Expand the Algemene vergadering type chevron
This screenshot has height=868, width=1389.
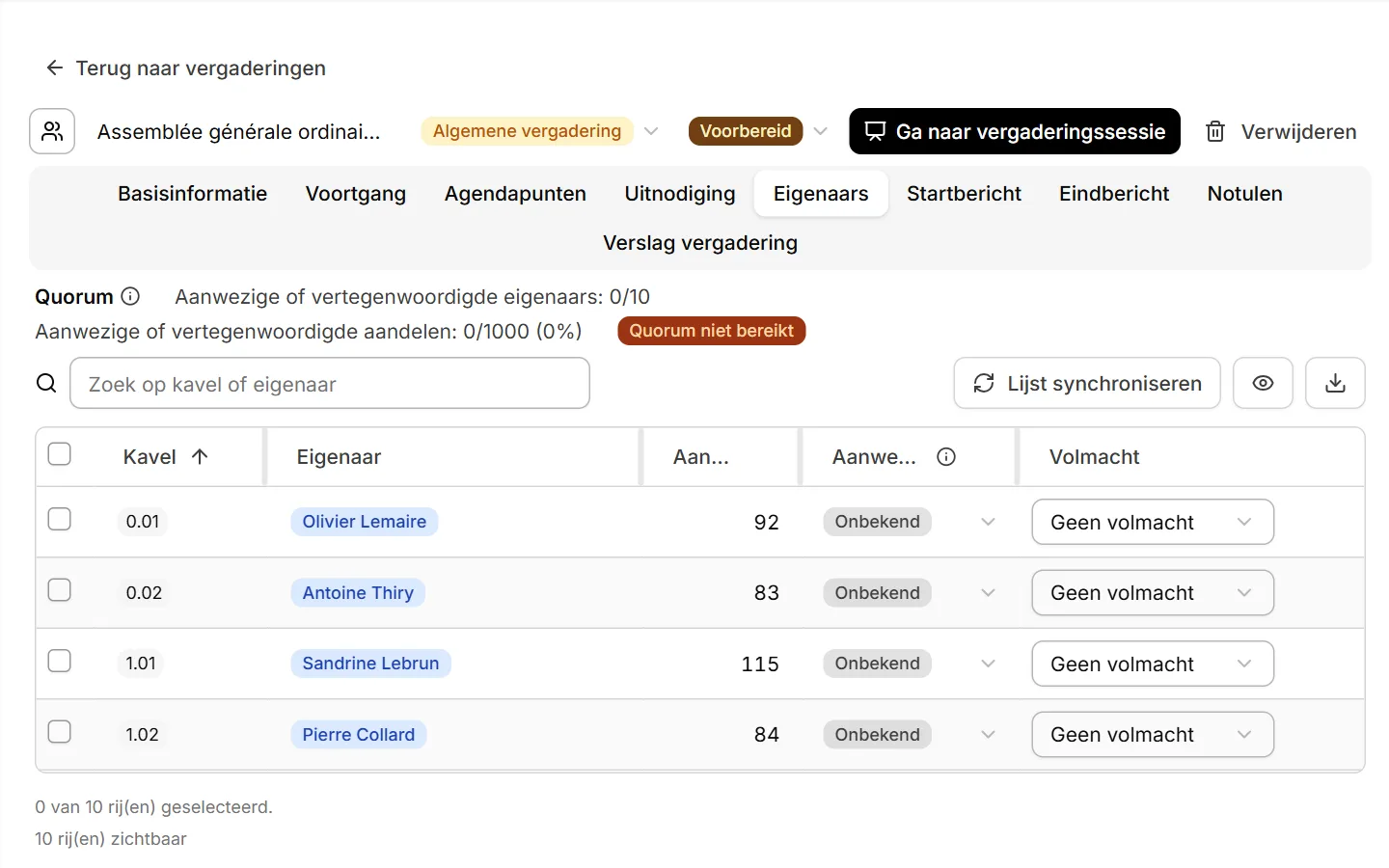(x=651, y=131)
